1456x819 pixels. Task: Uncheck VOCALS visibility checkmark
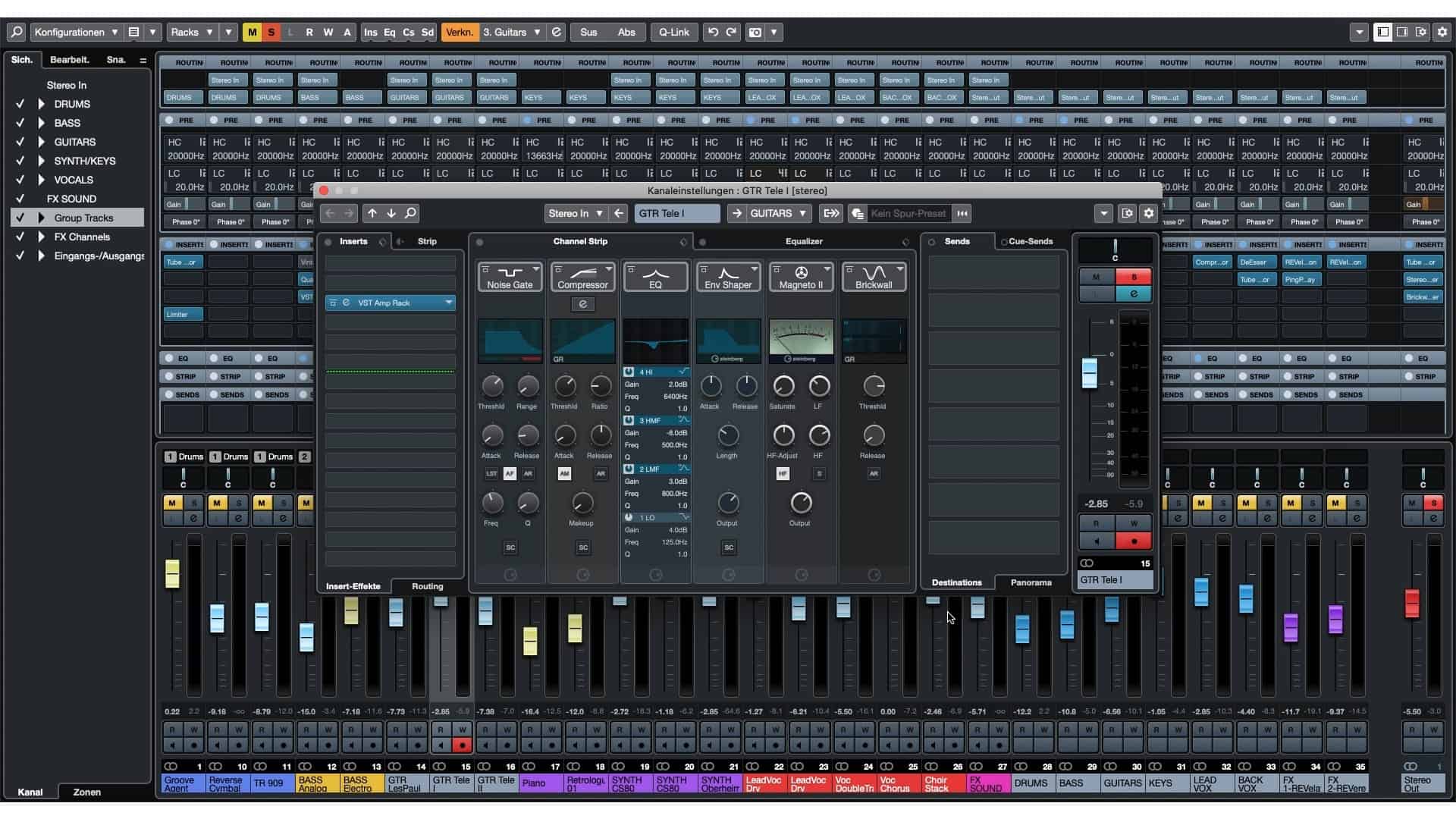pyautogui.click(x=20, y=180)
